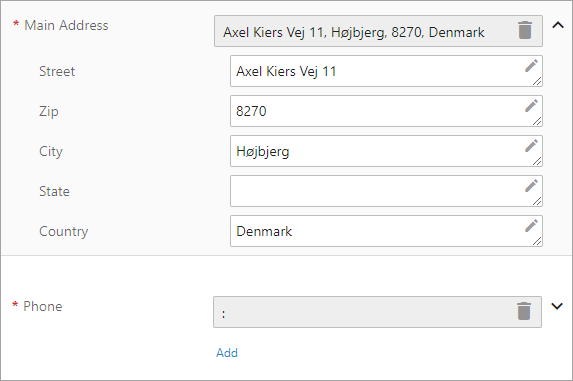The image size is (573, 381).
Task: Focus the Zip field showing 8270
Action: point(386,111)
